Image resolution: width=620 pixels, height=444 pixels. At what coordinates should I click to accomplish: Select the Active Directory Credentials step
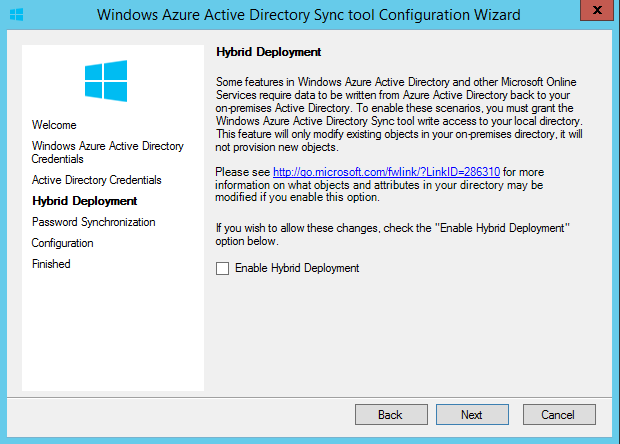(96, 180)
